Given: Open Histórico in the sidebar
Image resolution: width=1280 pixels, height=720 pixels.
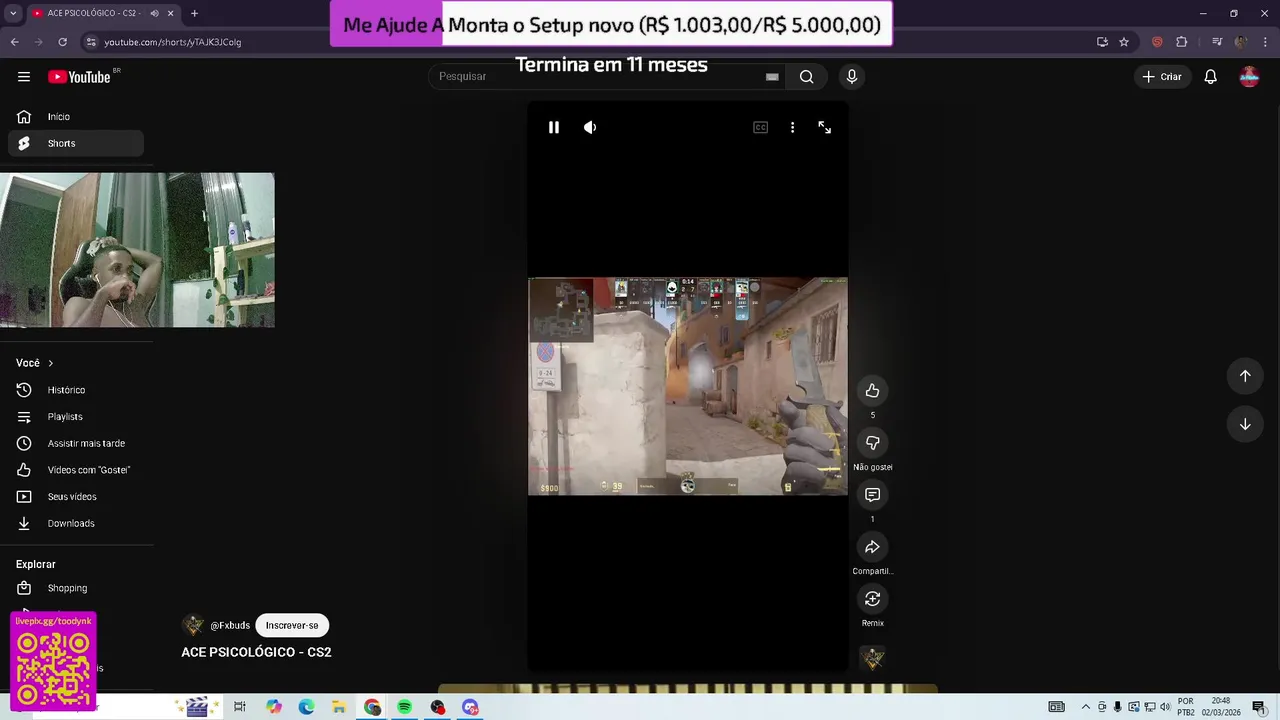Looking at the screenshot, I should click(76, 390).
